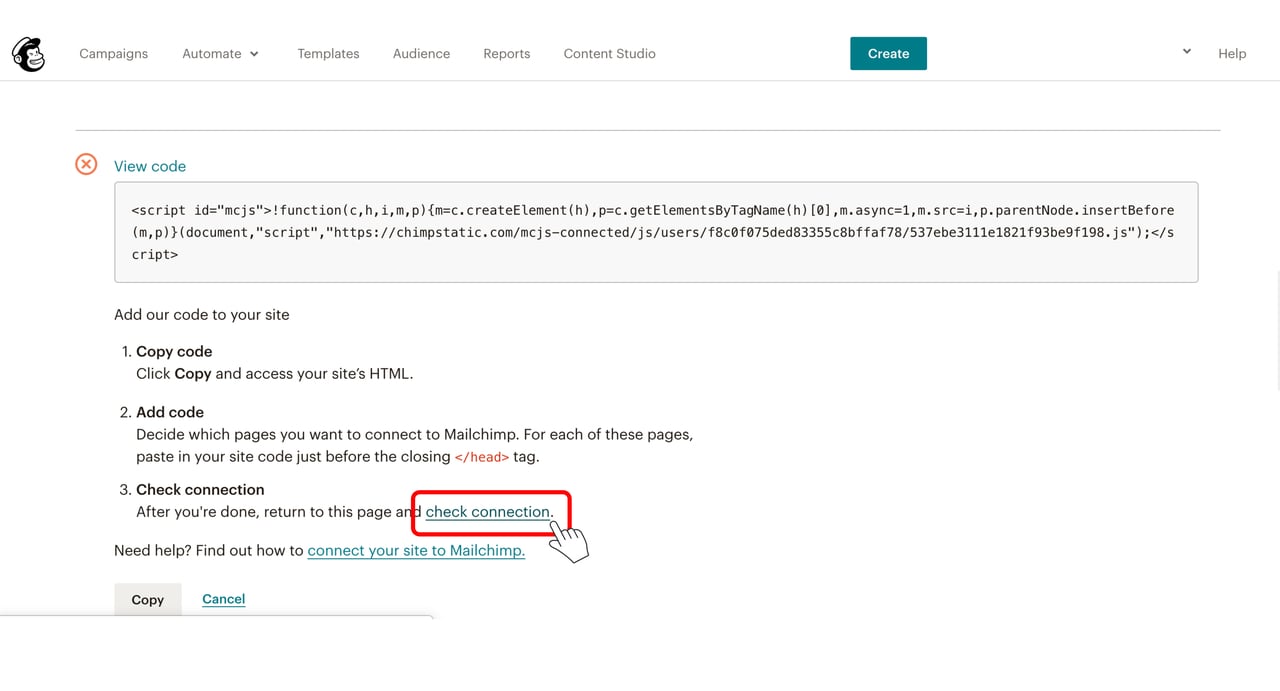Click the Cancel link

tap(224, 599)
